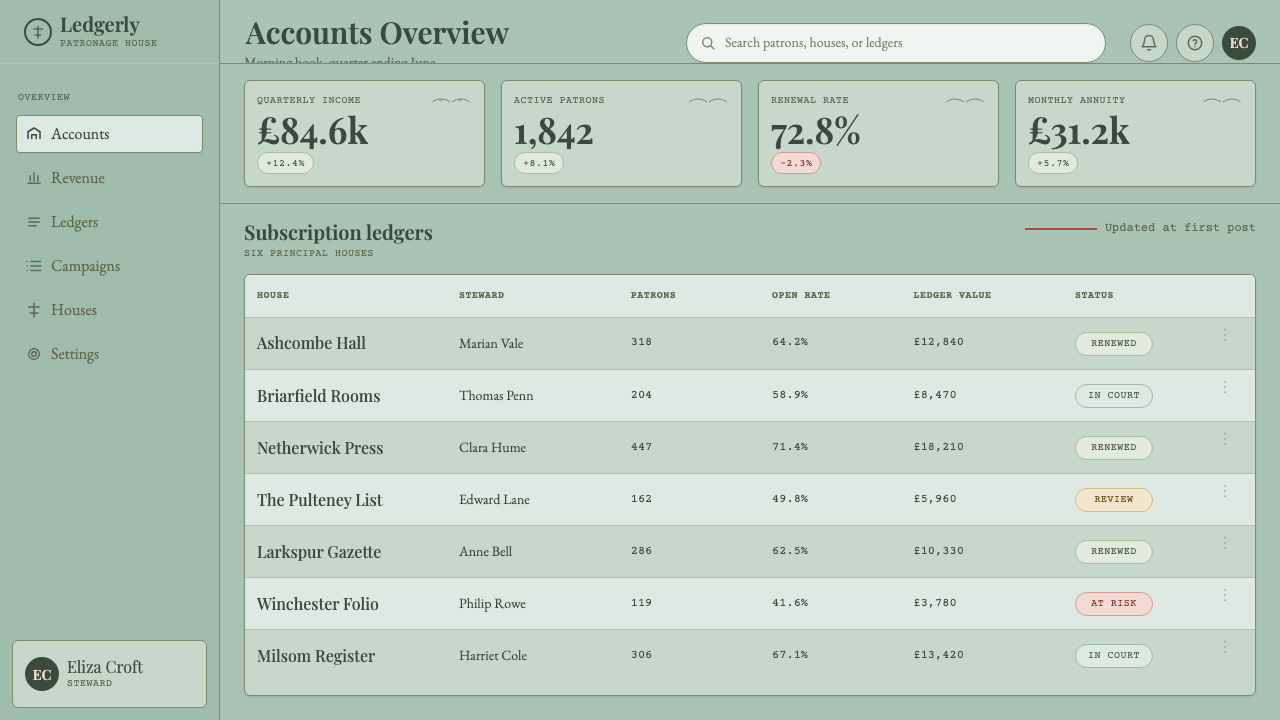The width and height of the screenshot is (1280, 720).
Task: Click the At Risk status badge
Action: (x=1114, y=604)
